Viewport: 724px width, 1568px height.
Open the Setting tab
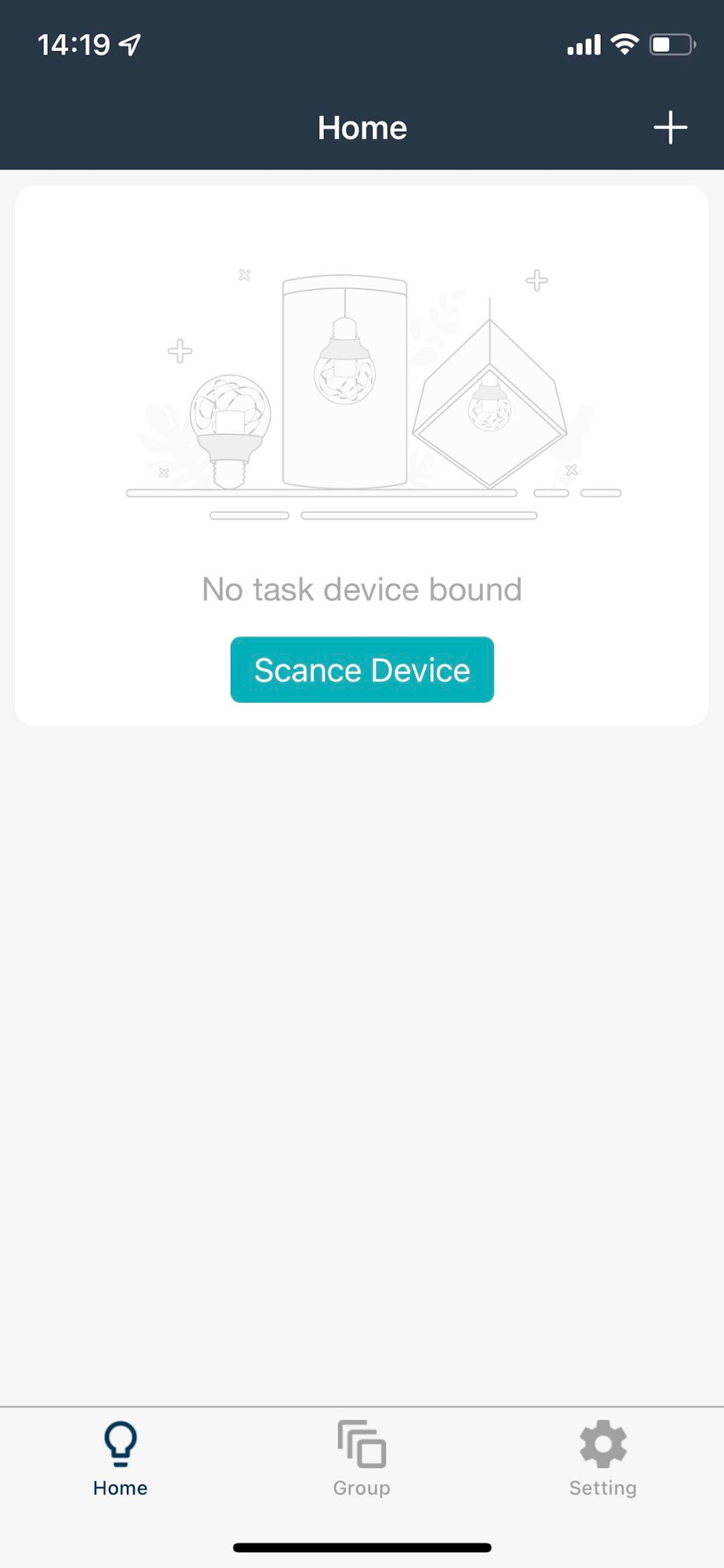point(602,1459)
